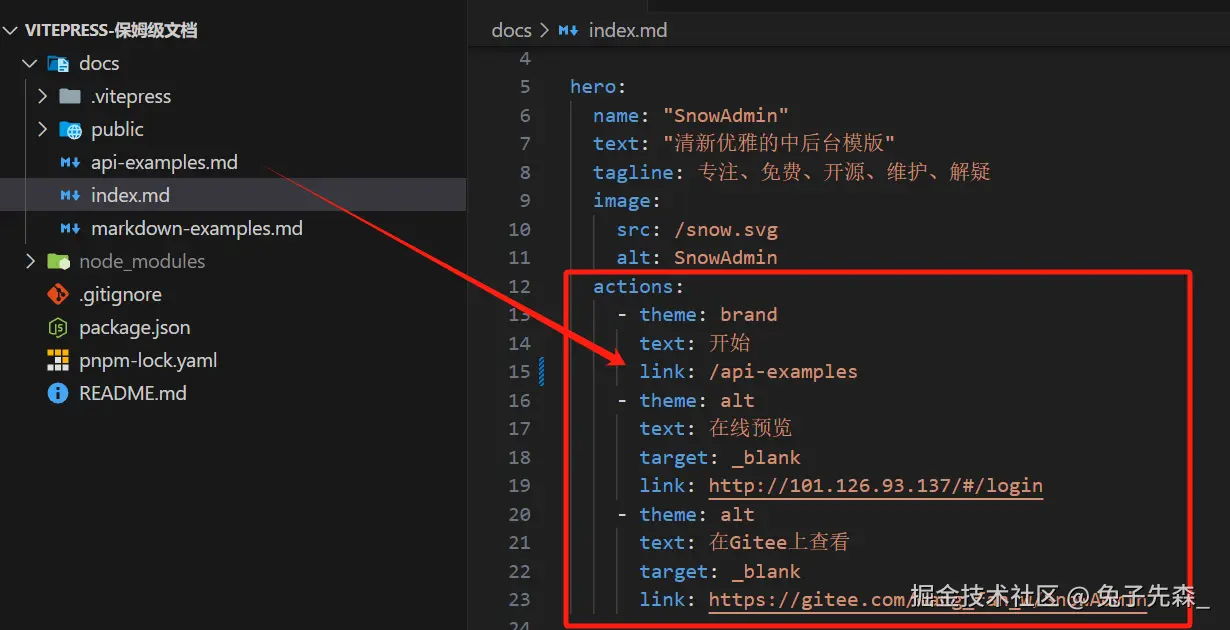Click the text "在Gitee上查看" on line 21
The width and height of the screenshot is (1230, 630).
779,543
